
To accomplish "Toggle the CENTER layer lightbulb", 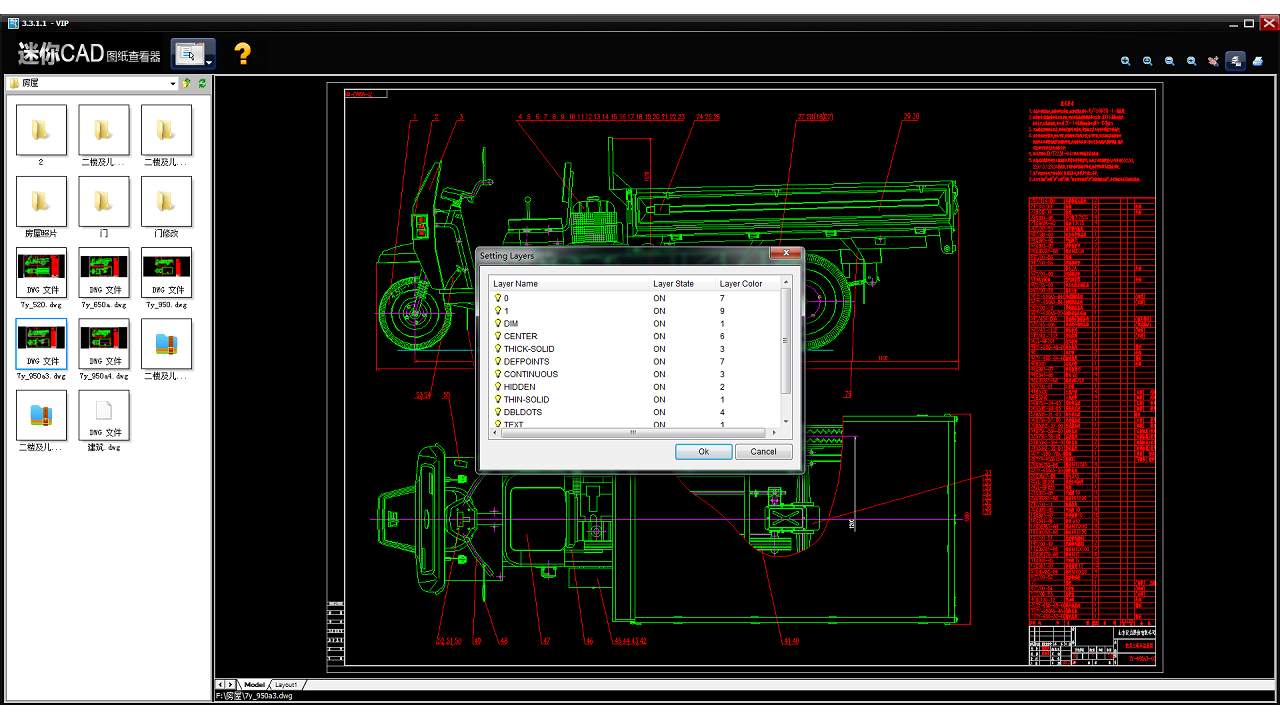I will [x=497, y=336].
